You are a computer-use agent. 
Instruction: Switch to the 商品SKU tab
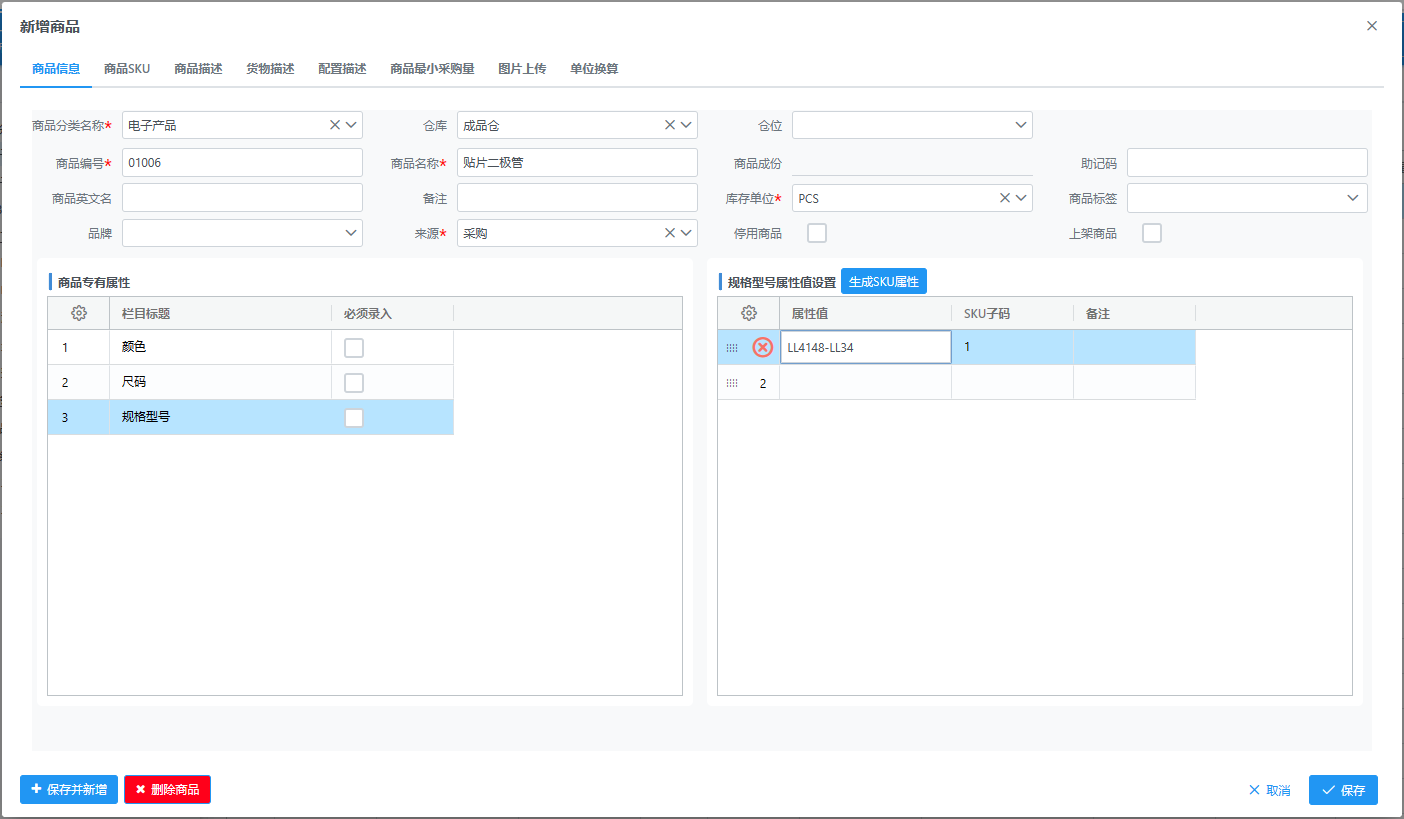(127, 69)
